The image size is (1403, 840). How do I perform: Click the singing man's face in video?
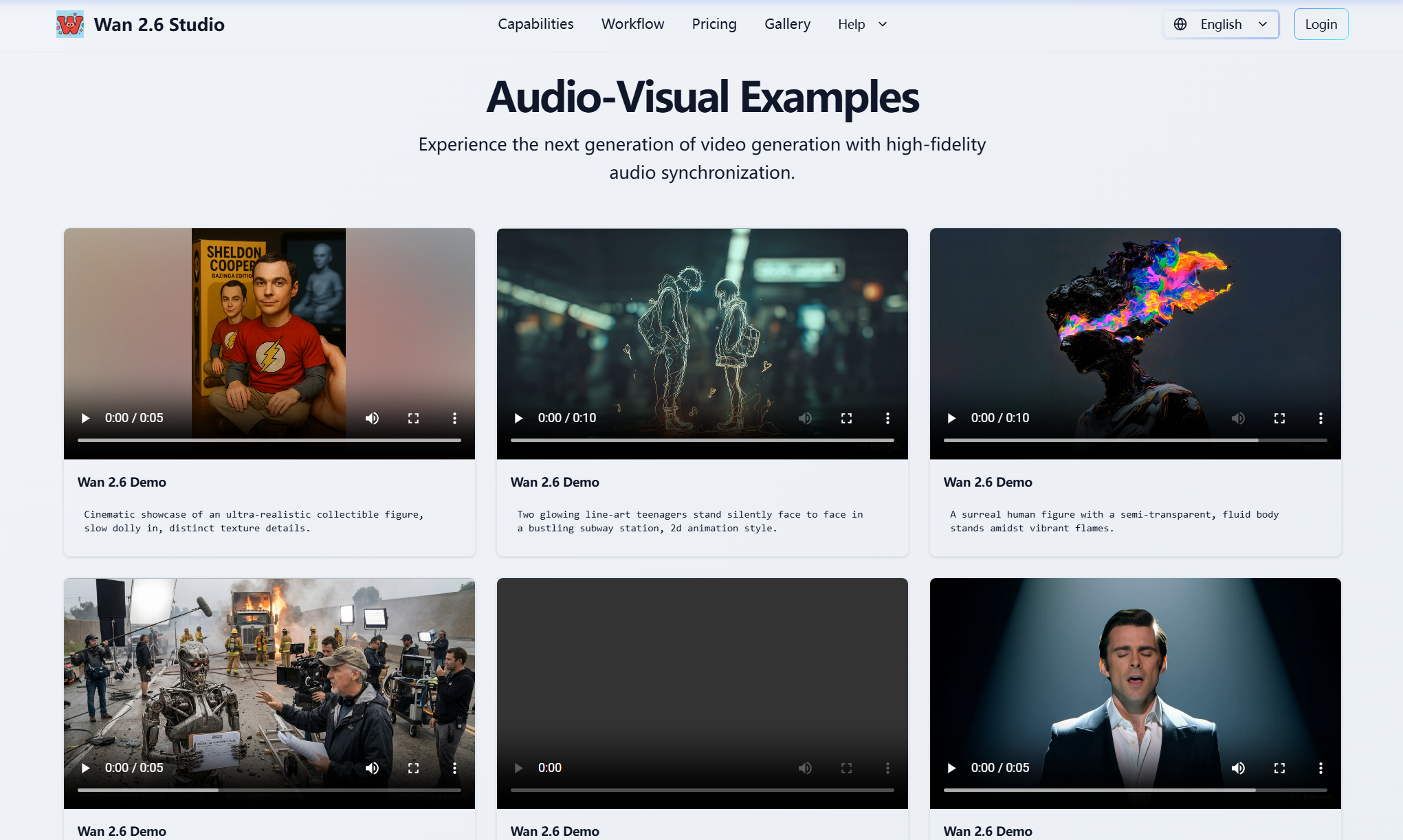pyautogui.click(x=1132, y=660)
